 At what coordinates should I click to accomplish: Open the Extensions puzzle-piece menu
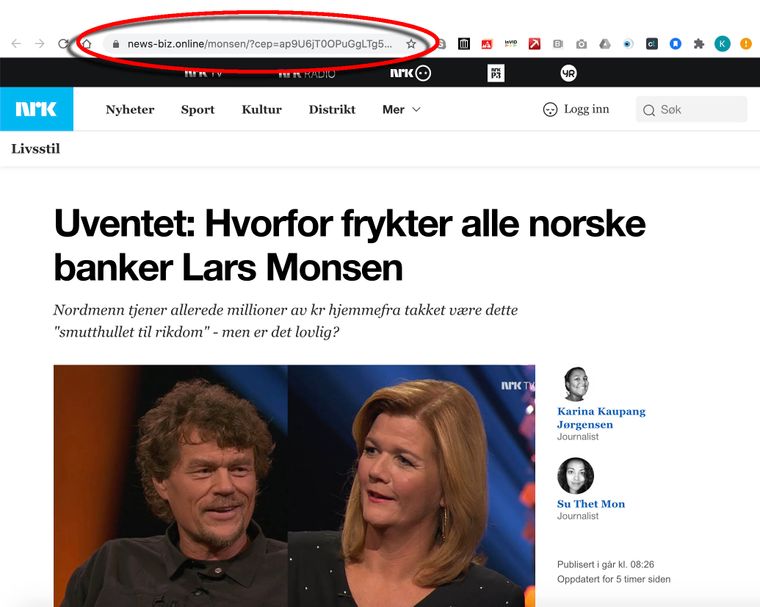tap(698, 44)
